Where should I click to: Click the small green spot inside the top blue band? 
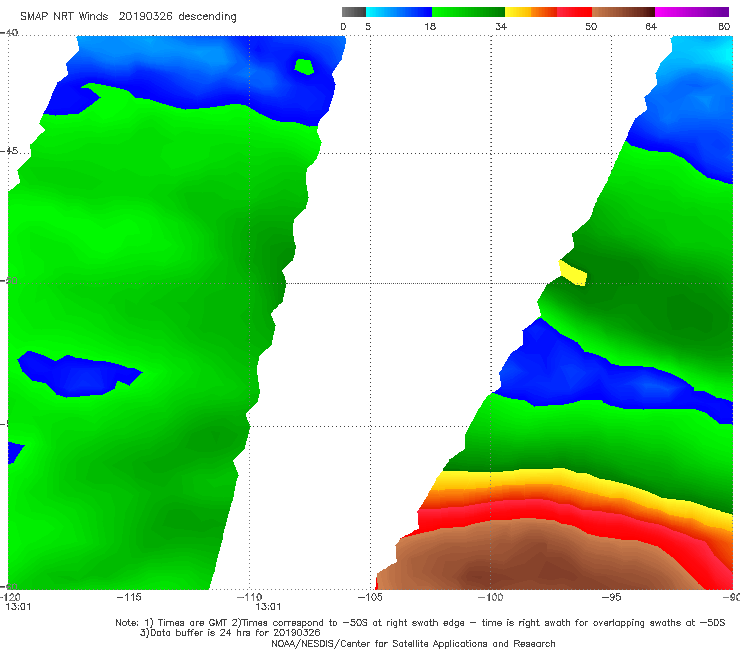click(304, 67)
